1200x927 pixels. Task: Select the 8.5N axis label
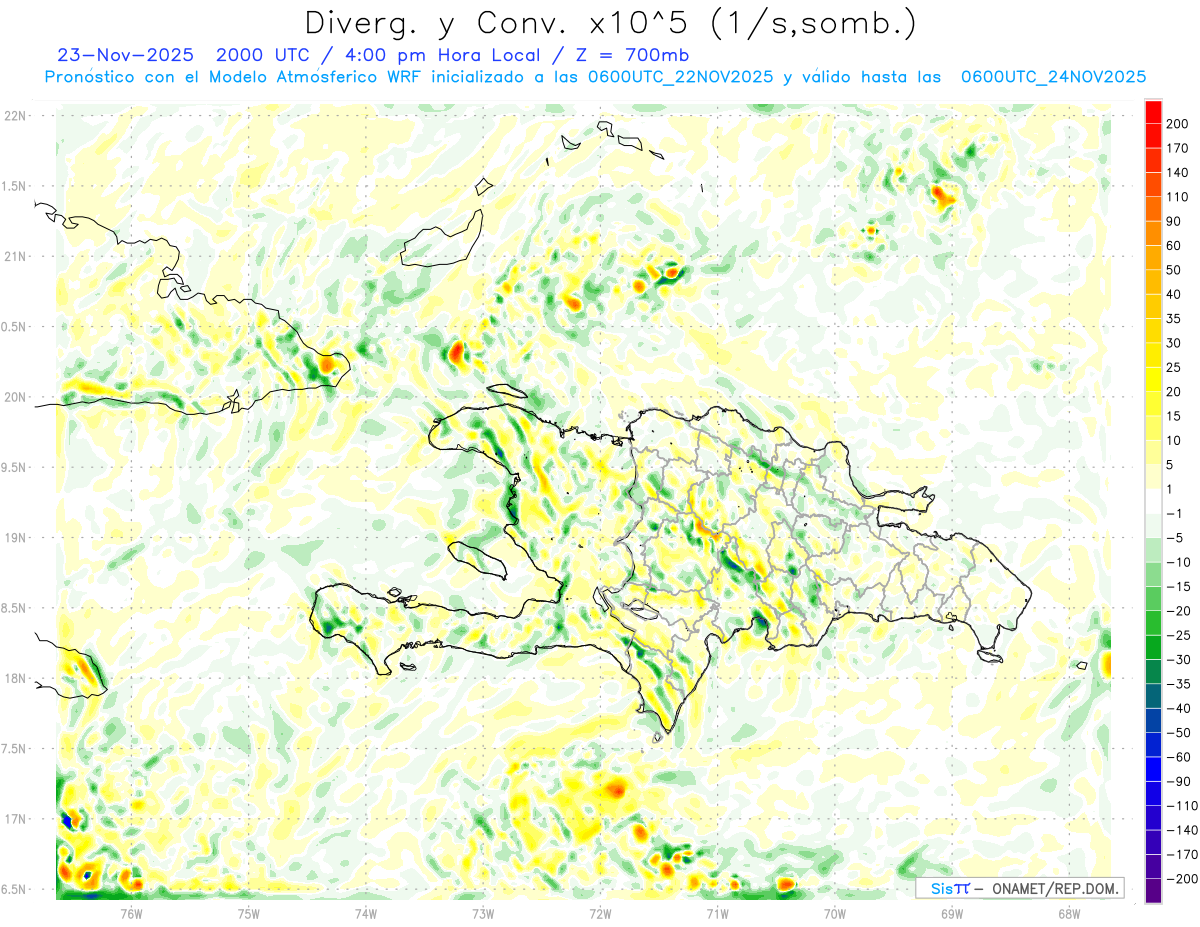tap(15, 608)
